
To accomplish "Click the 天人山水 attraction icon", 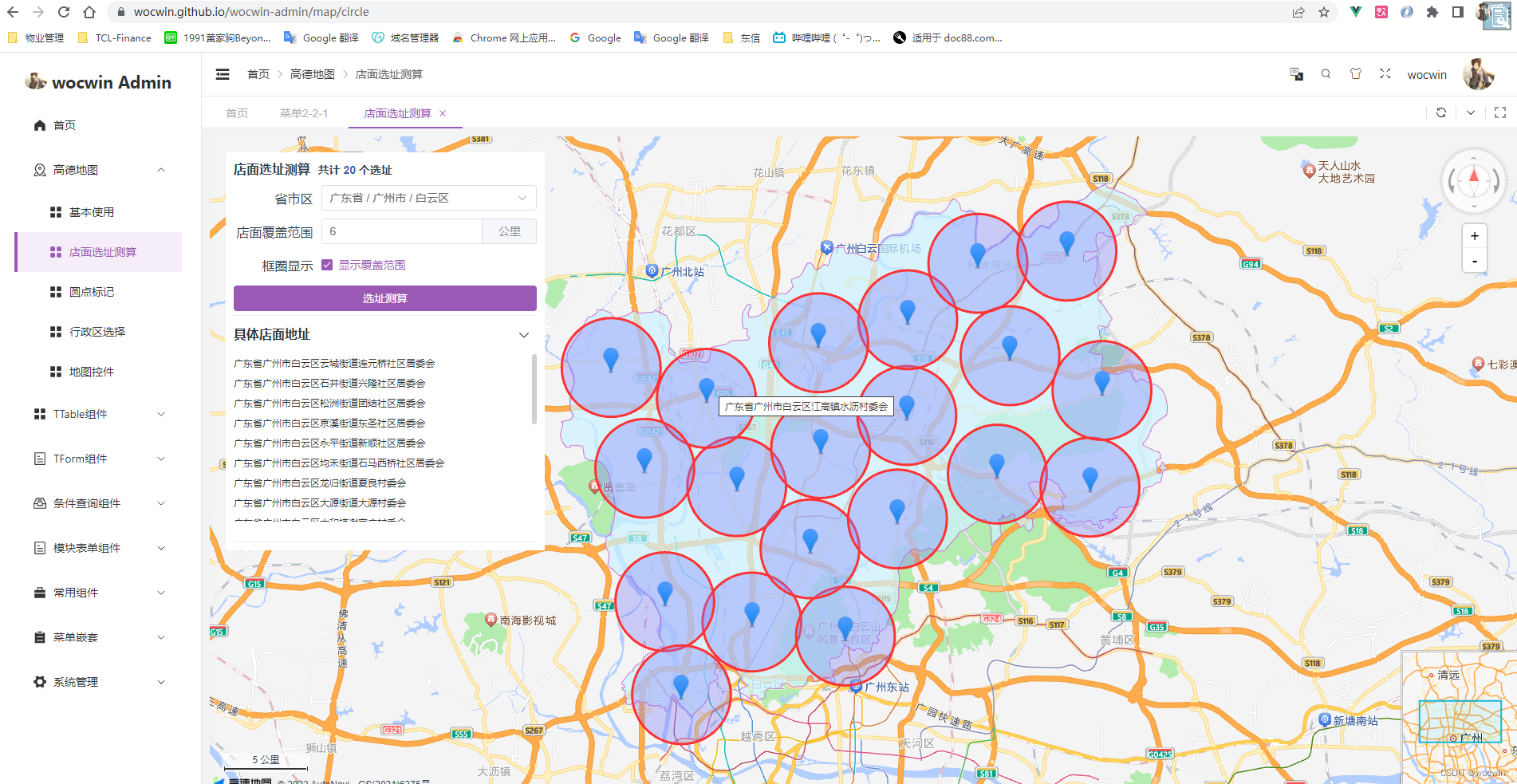I will pos(1309,169).
